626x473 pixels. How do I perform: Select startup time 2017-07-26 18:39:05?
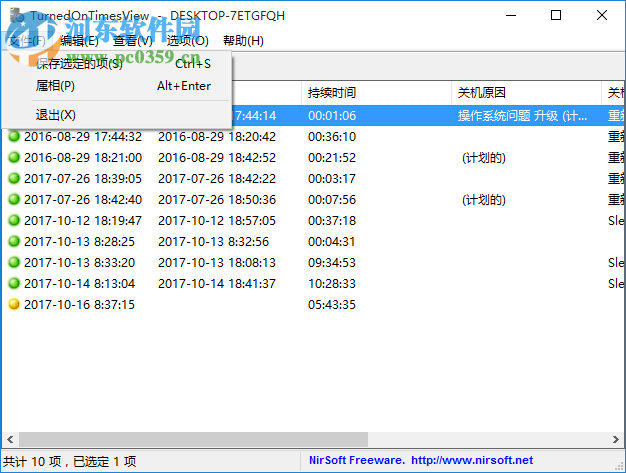point(83,179)
